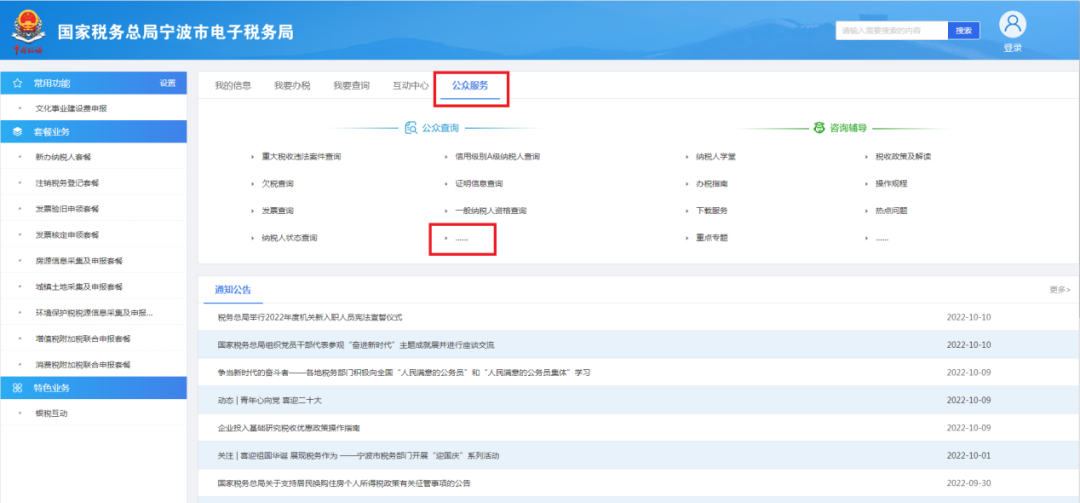Type in the top search input field
The height and width of the screenshot is (503, 1080).
point(891,31)
